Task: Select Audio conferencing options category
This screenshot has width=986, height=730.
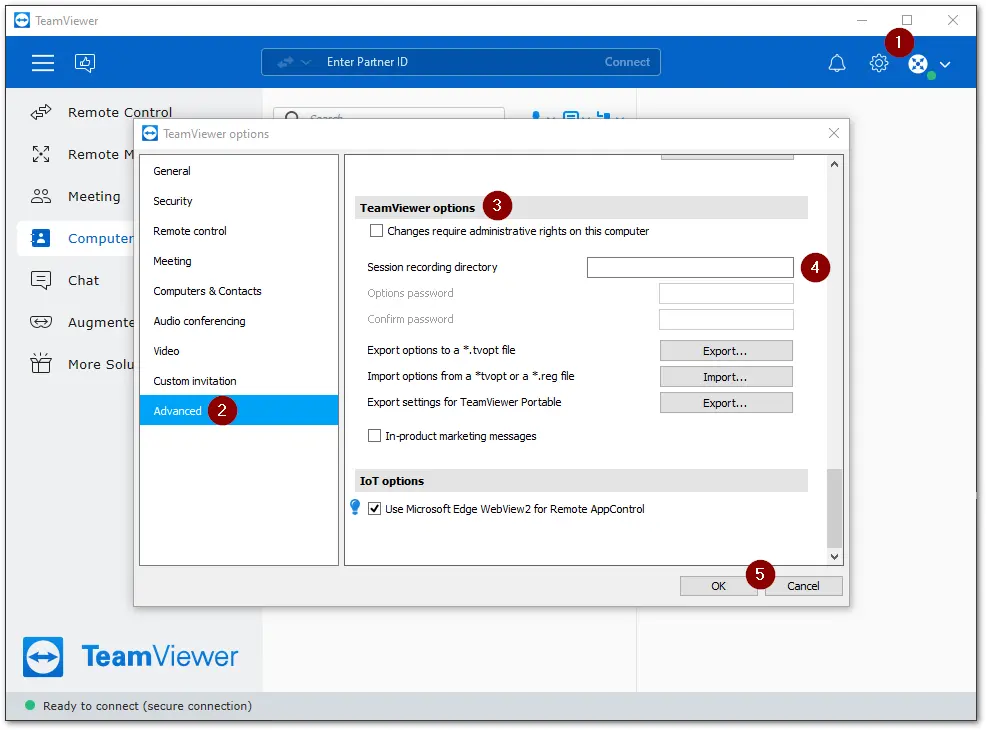Action: pos(239,321)
